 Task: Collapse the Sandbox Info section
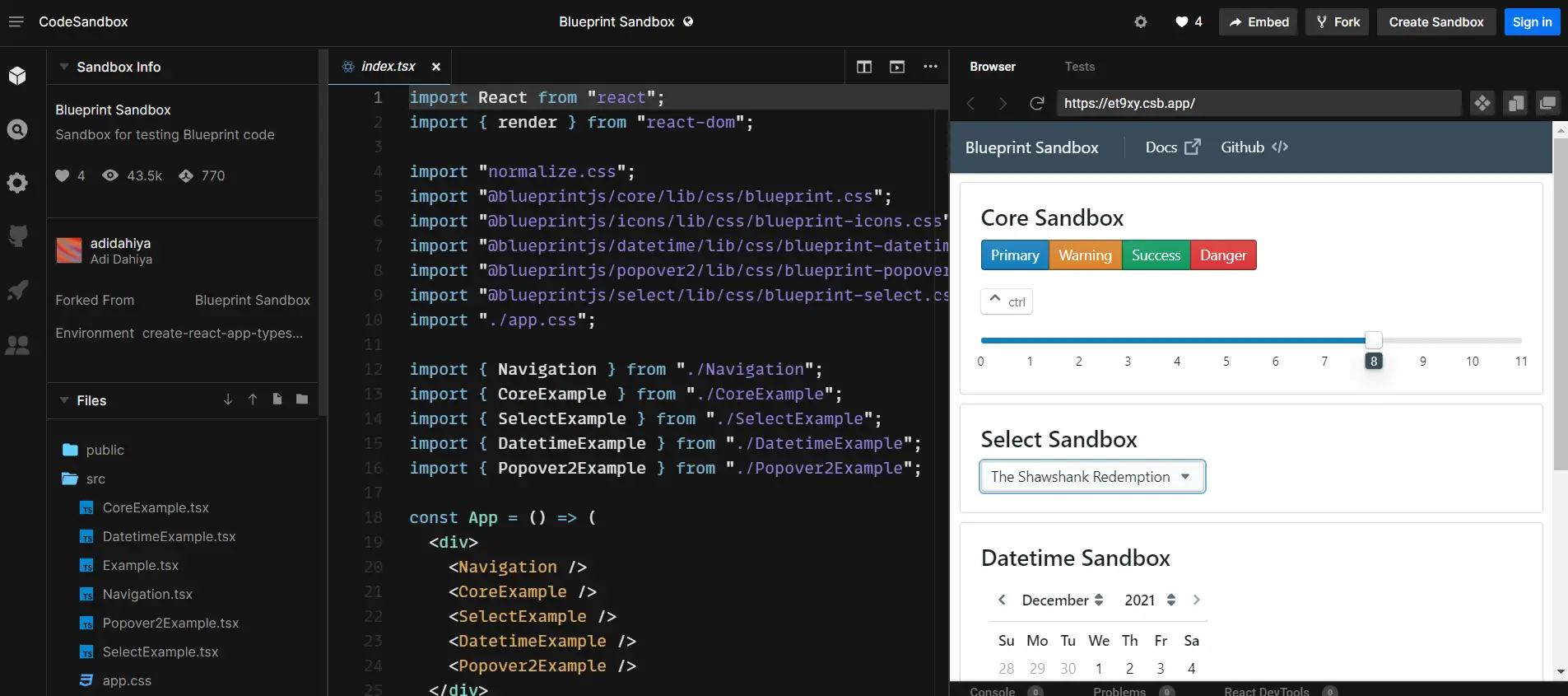(x=64, y=67)
